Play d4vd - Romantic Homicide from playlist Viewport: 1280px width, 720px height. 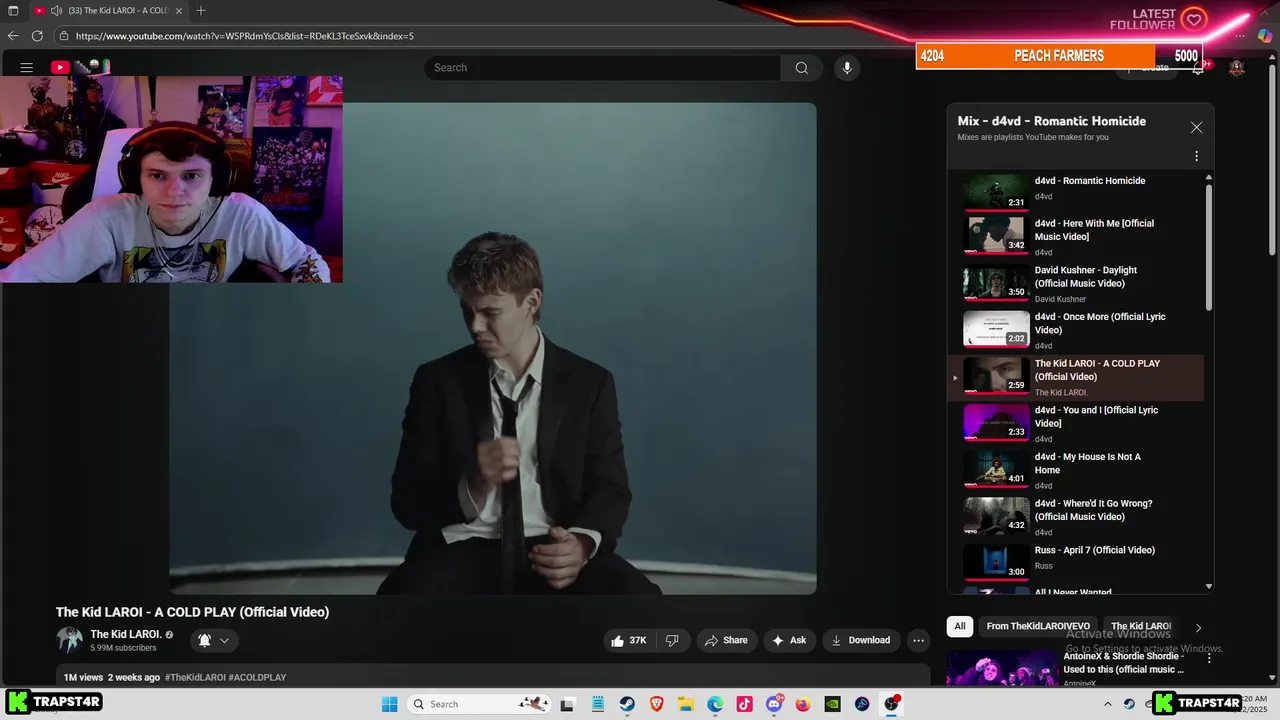pyautogui.click(x=1076, y=191)
